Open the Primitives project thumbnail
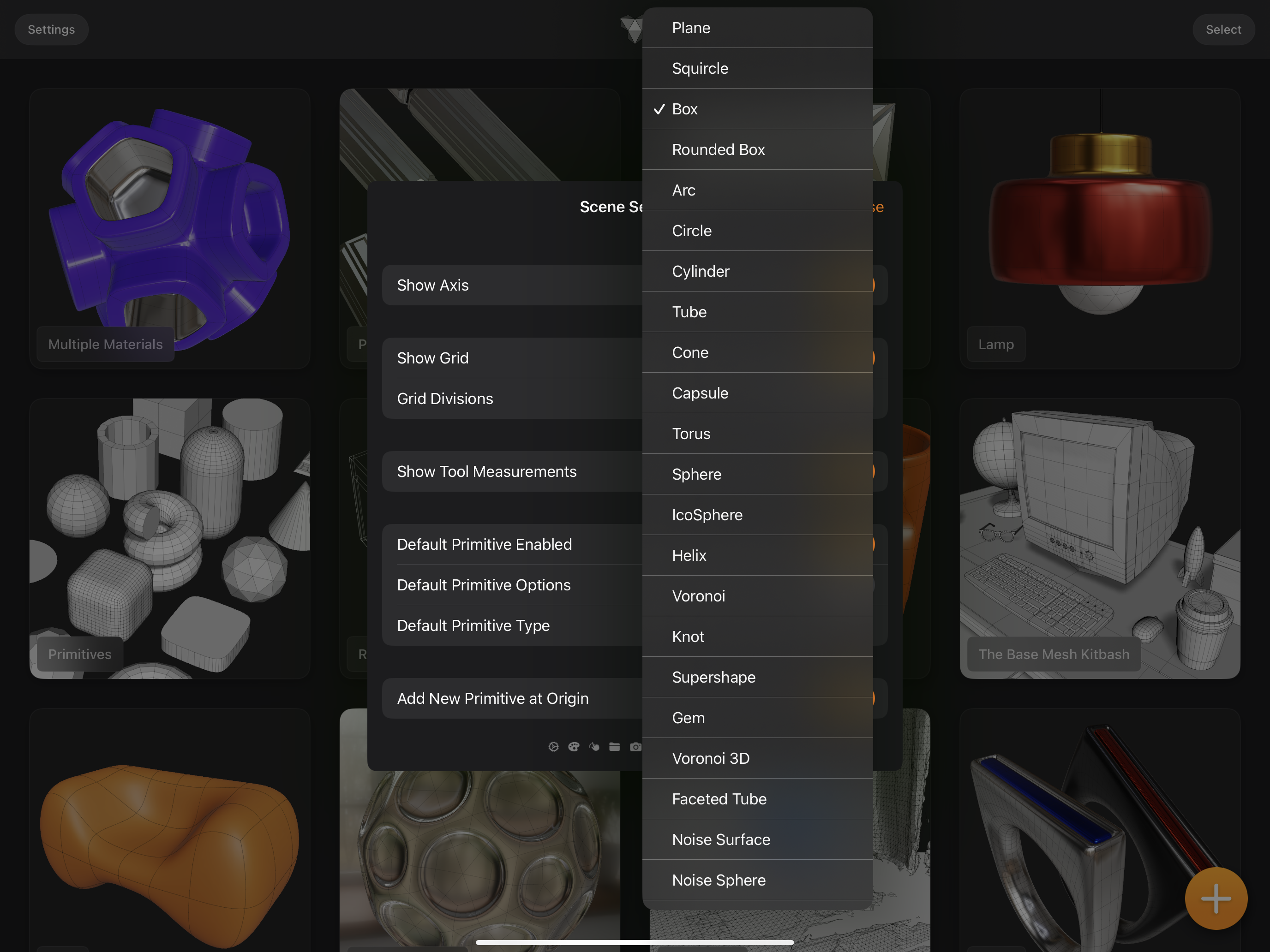The image size is (1270, 952). click(170, 538)
